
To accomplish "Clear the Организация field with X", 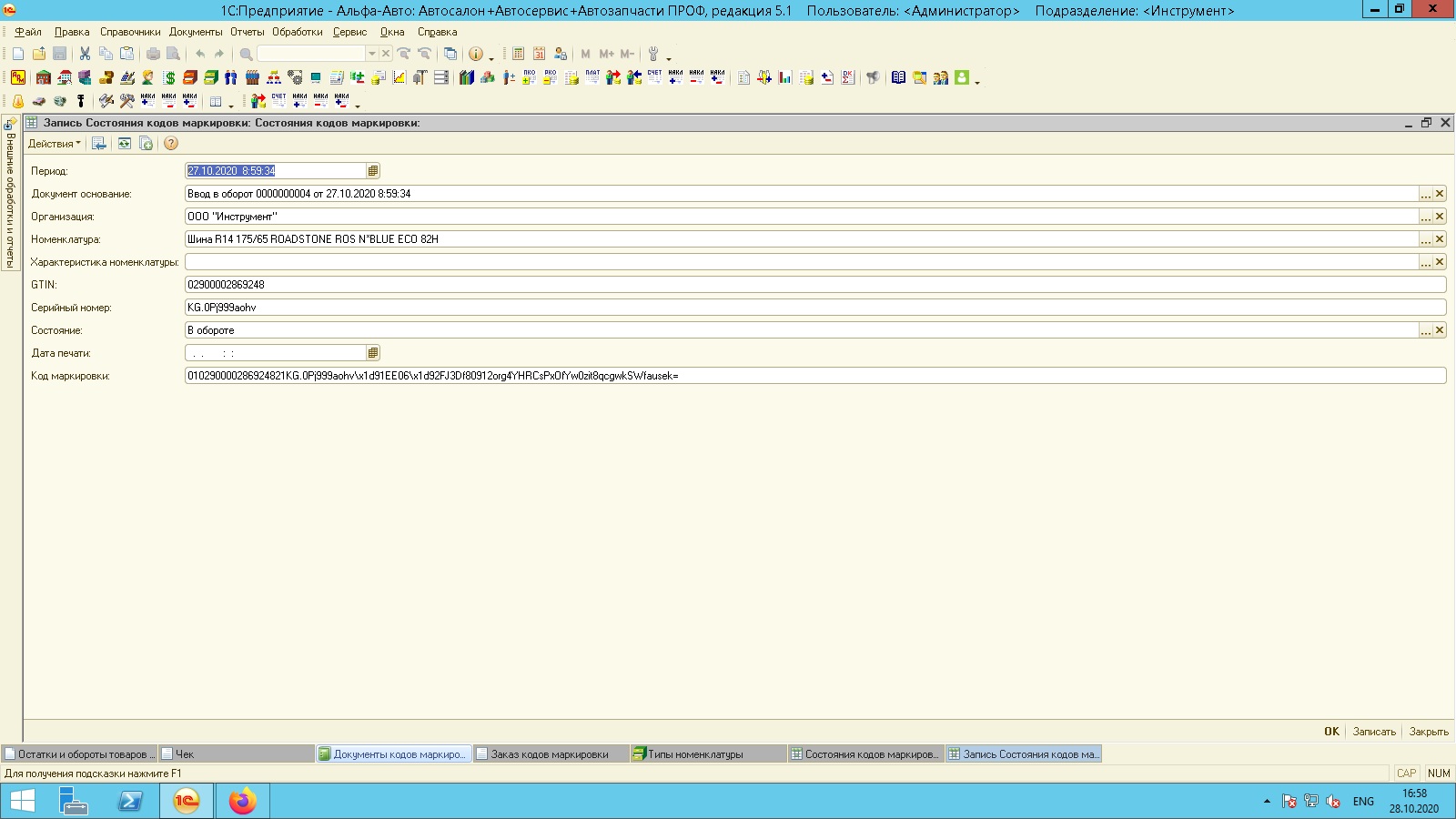I will click(1440, 217).
